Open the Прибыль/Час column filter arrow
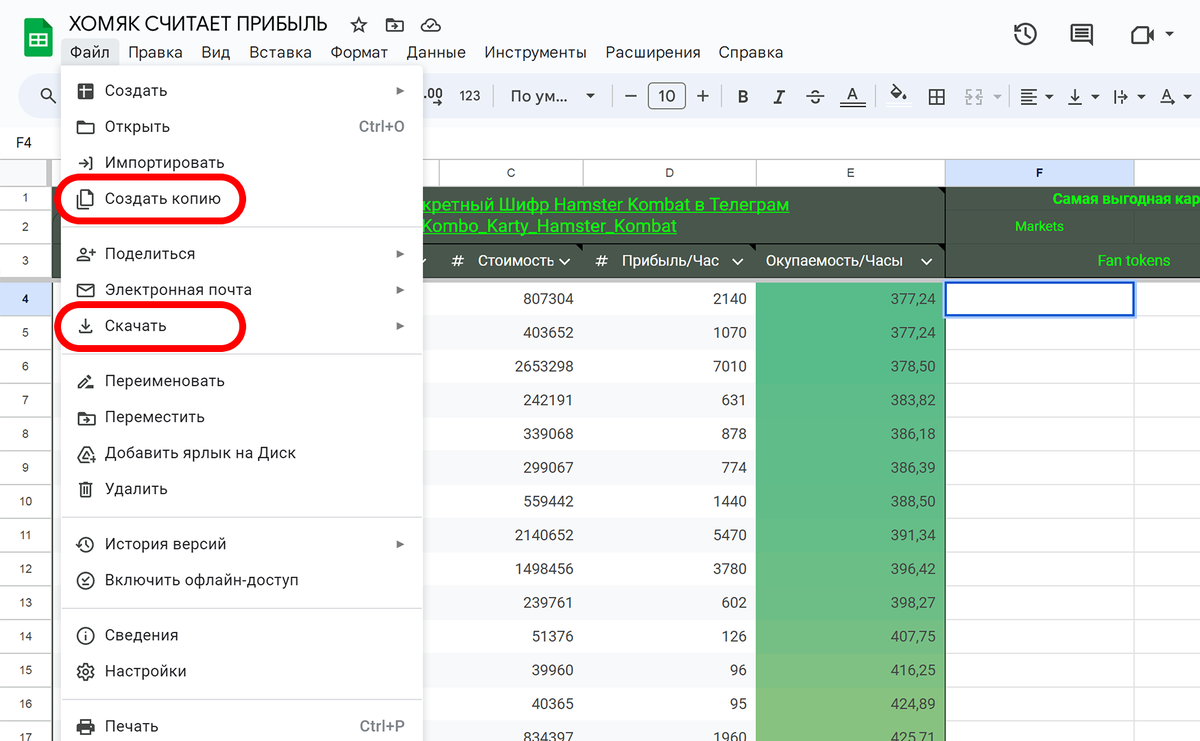 point(738,261)
